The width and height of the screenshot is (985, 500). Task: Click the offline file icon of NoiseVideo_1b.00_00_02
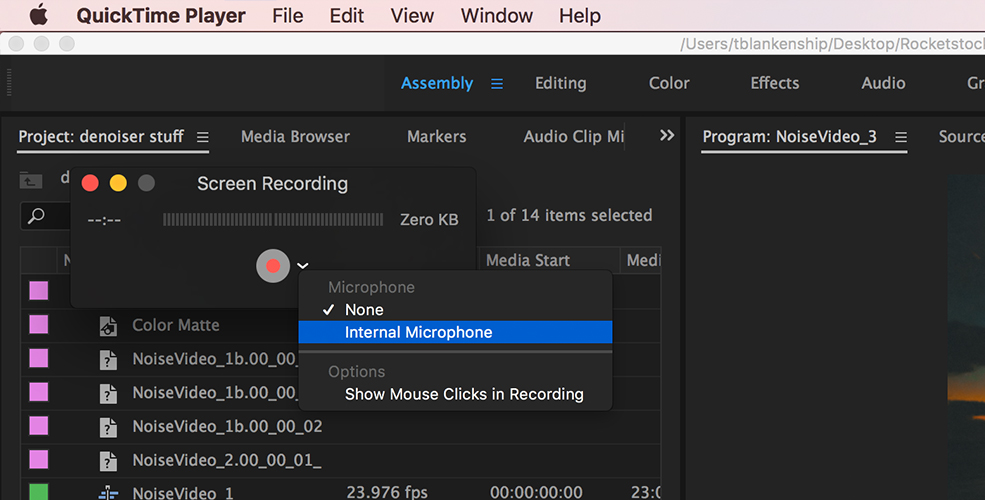point(108,427)
